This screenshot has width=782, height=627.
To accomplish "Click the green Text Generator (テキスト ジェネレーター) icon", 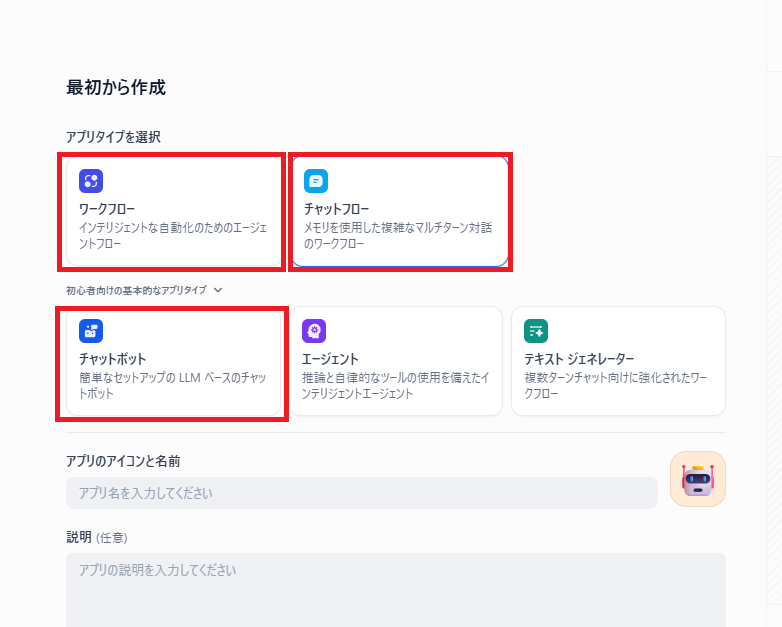I will click(536, 331).
